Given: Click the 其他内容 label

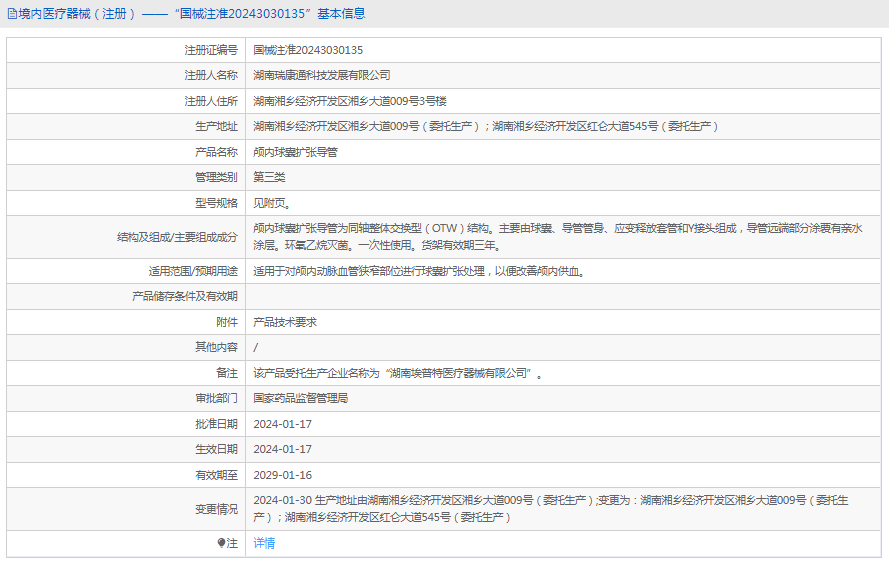Looking at the screenshot, I should [x=217, y=347].
